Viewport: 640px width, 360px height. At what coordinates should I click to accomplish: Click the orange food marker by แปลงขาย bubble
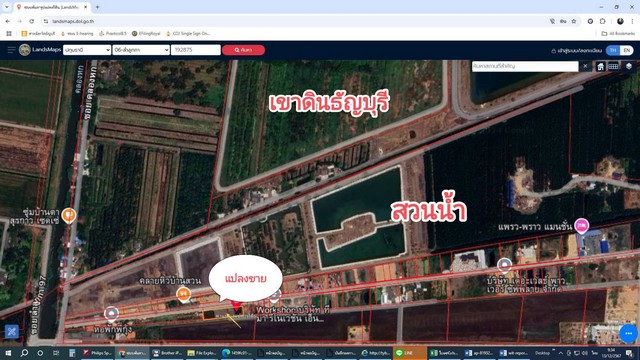[x=183, y=294]
